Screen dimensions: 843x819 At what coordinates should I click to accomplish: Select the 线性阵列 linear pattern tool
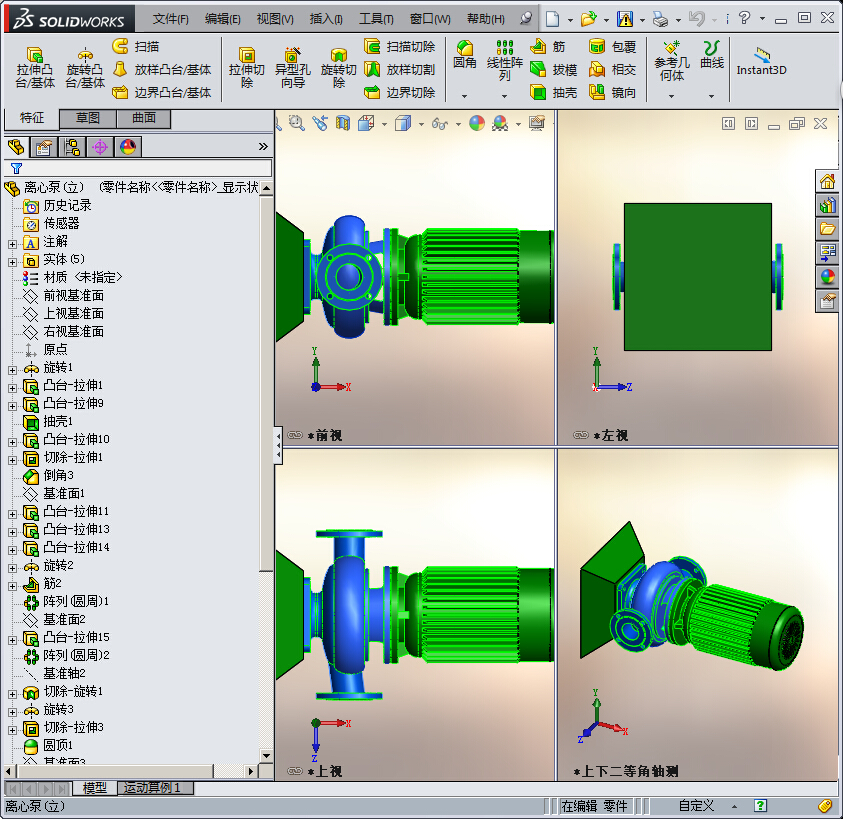(x=504, y=61)
